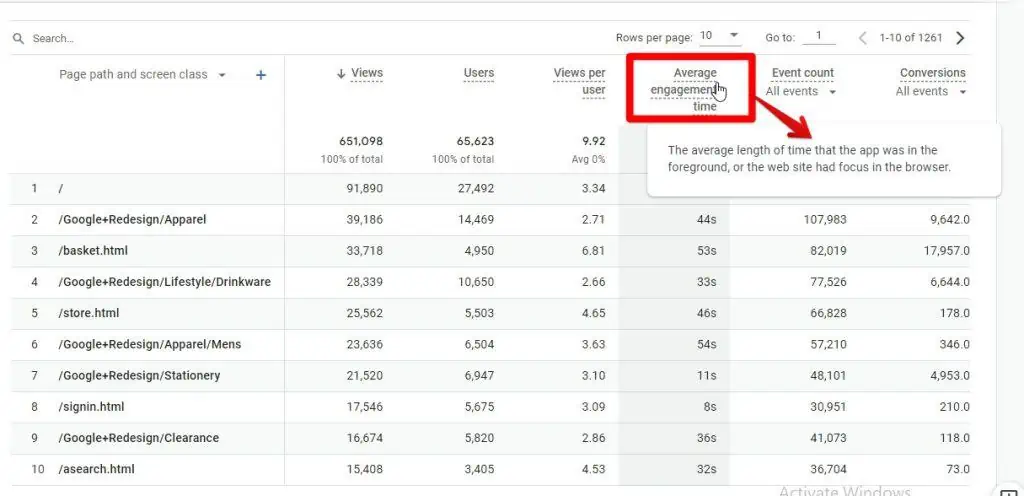
Task: Click the 17,957.0 conversions cell
Action: point(946,251)
